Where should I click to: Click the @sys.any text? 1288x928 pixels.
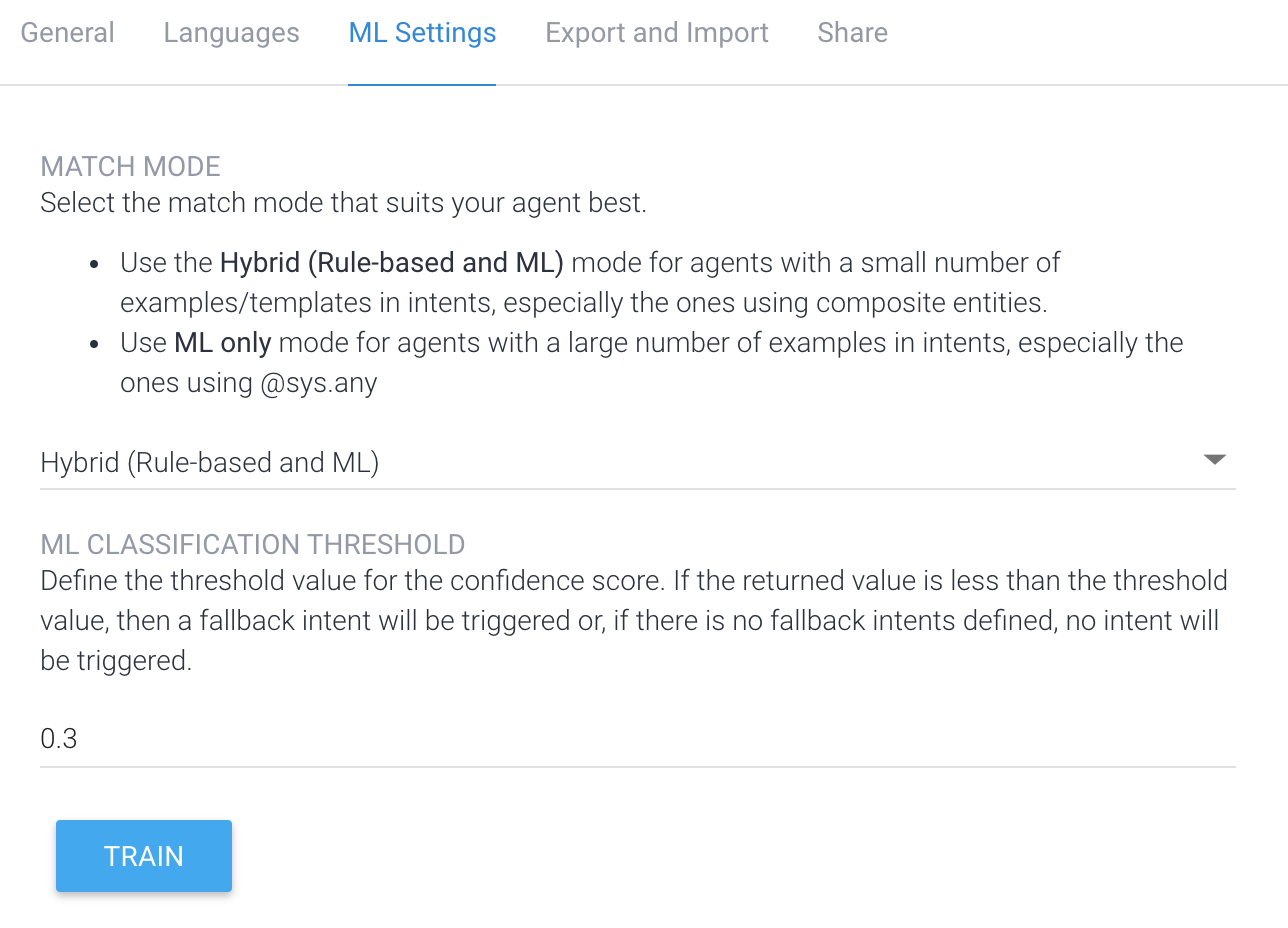pyautogui.click(x=318, y=383)
